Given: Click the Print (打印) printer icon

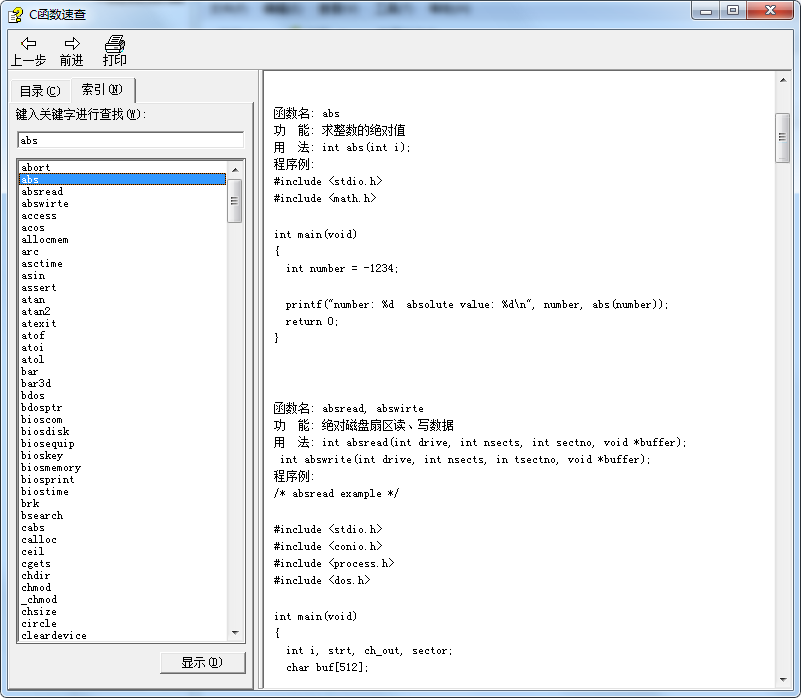Looking at the screenshot, I should click(x=115, y=43).
